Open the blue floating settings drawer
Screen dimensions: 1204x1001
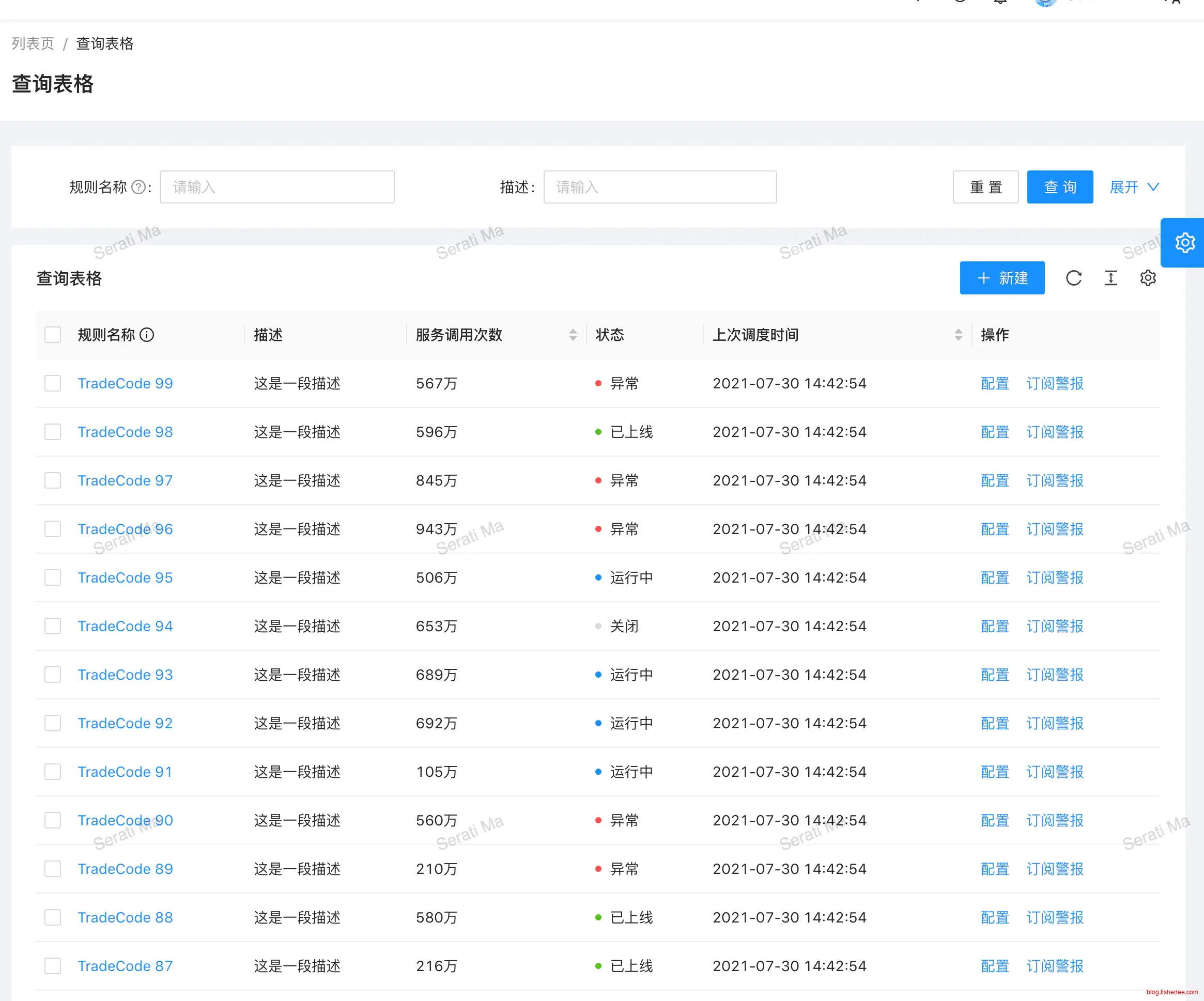pos(1184,242)
